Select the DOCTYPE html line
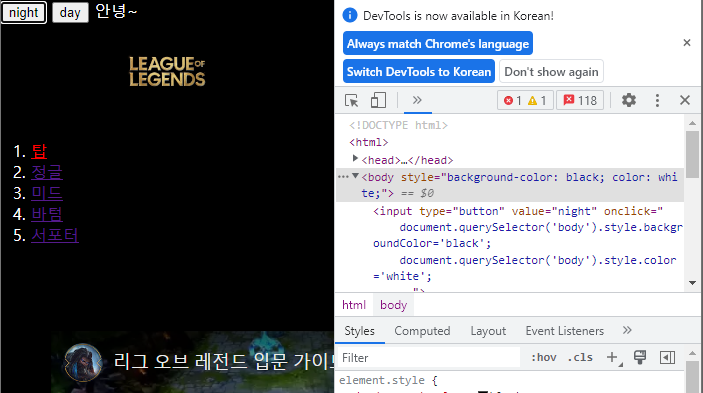703x393 pixels. 399,125
